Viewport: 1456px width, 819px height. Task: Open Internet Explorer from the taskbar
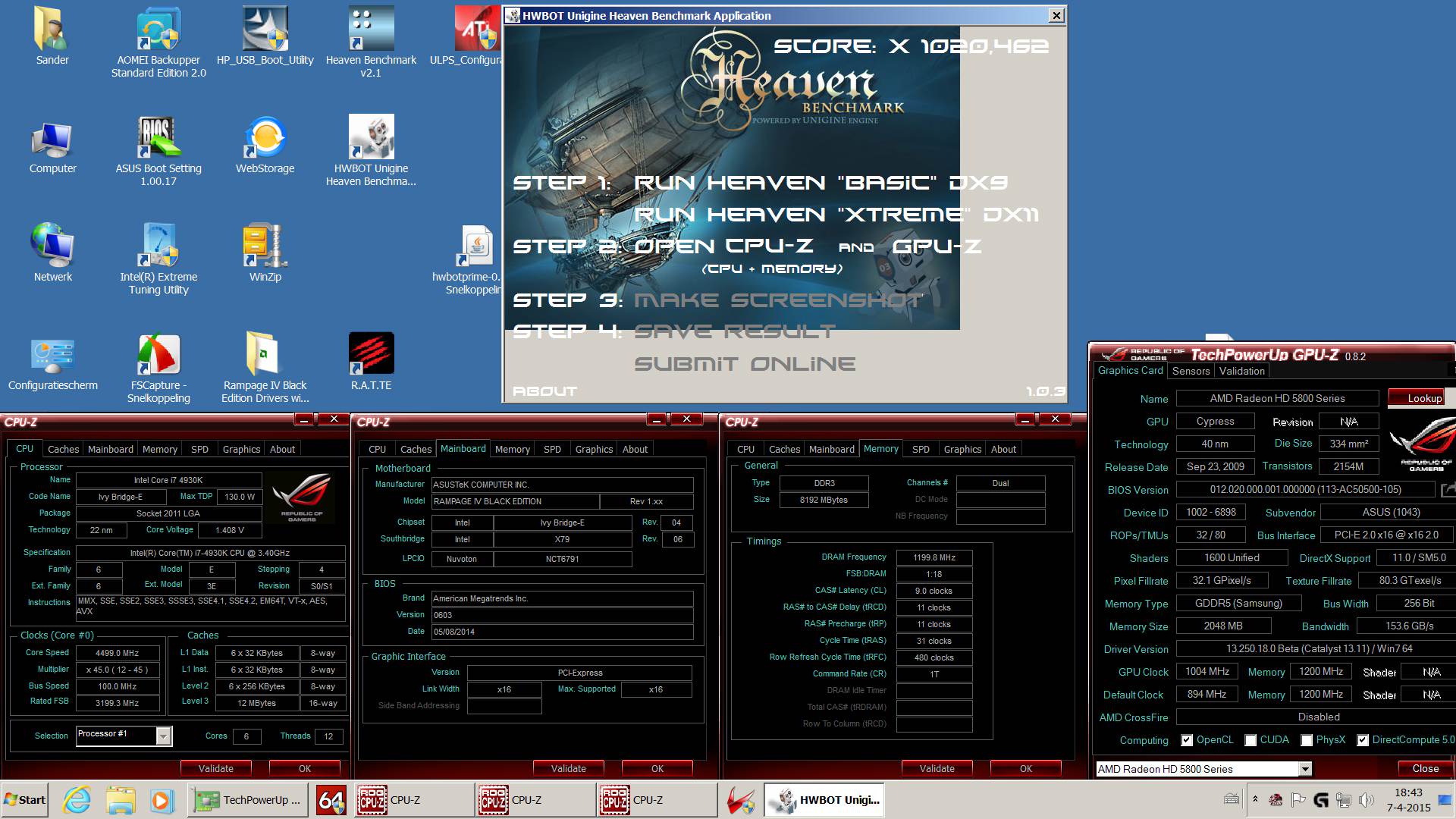tap(77, 800)
